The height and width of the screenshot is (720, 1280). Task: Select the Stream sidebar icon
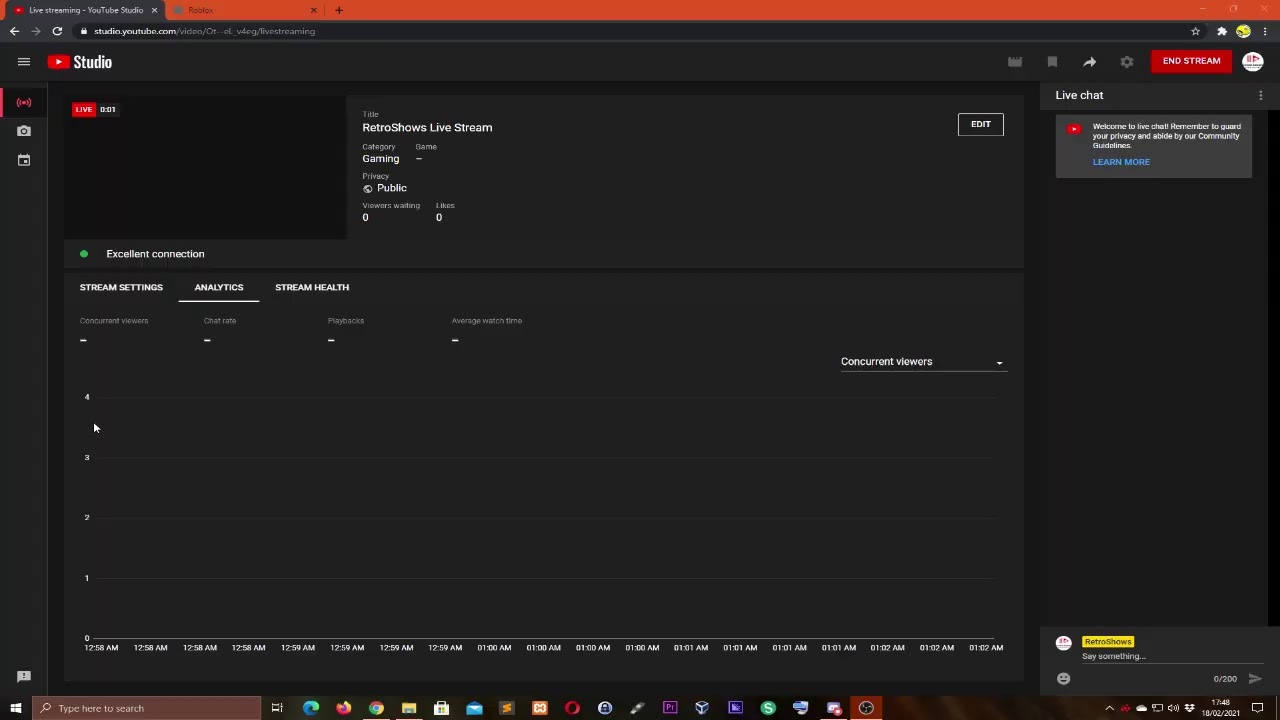pyautogui.click(x=24, y=102)
